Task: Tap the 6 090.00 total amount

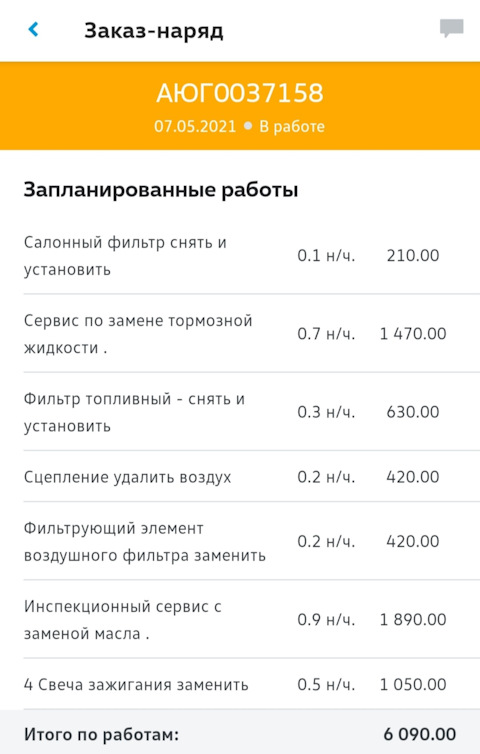Action: coord(419,734)
